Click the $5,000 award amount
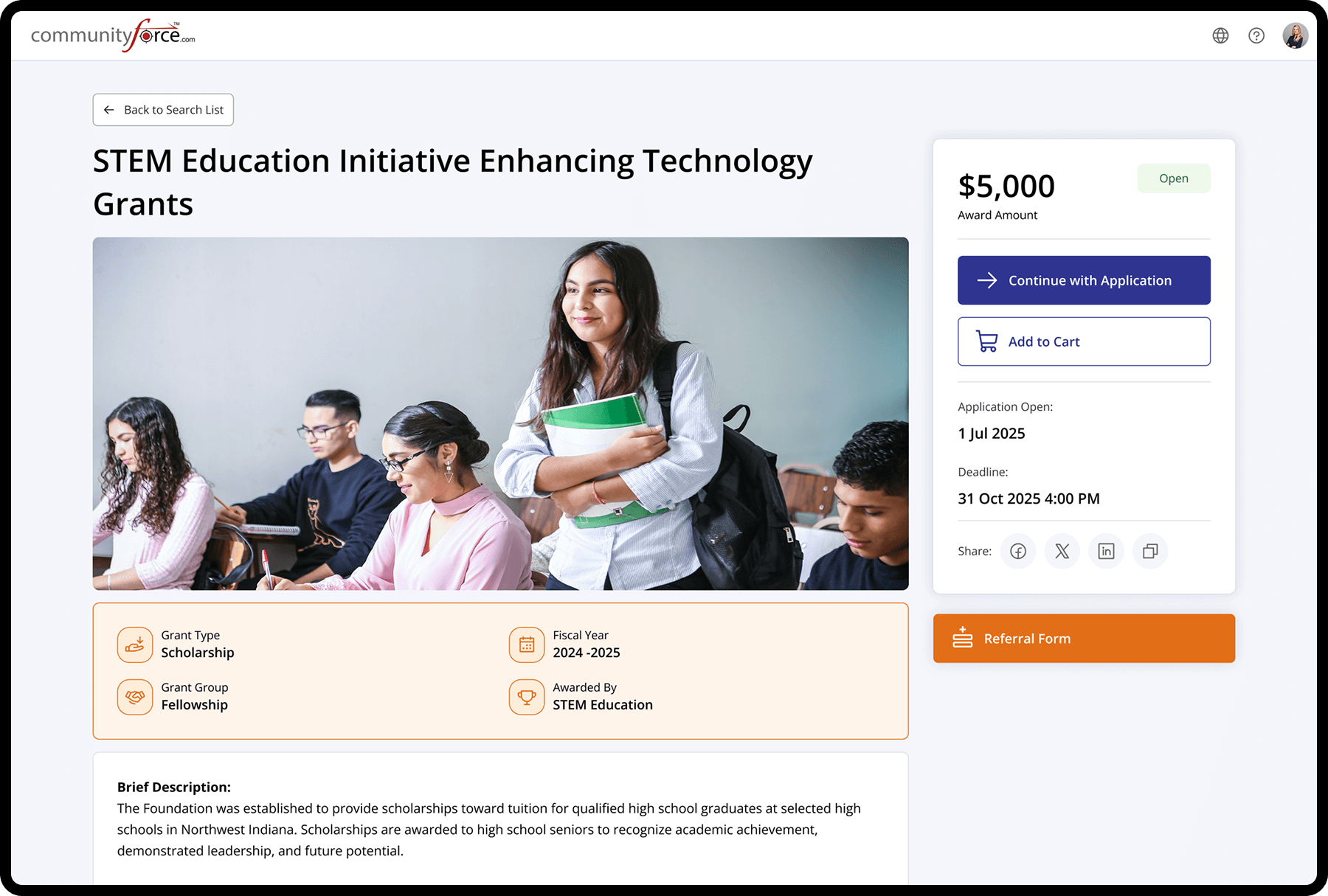1328x896 pixels. [1006, 187]
